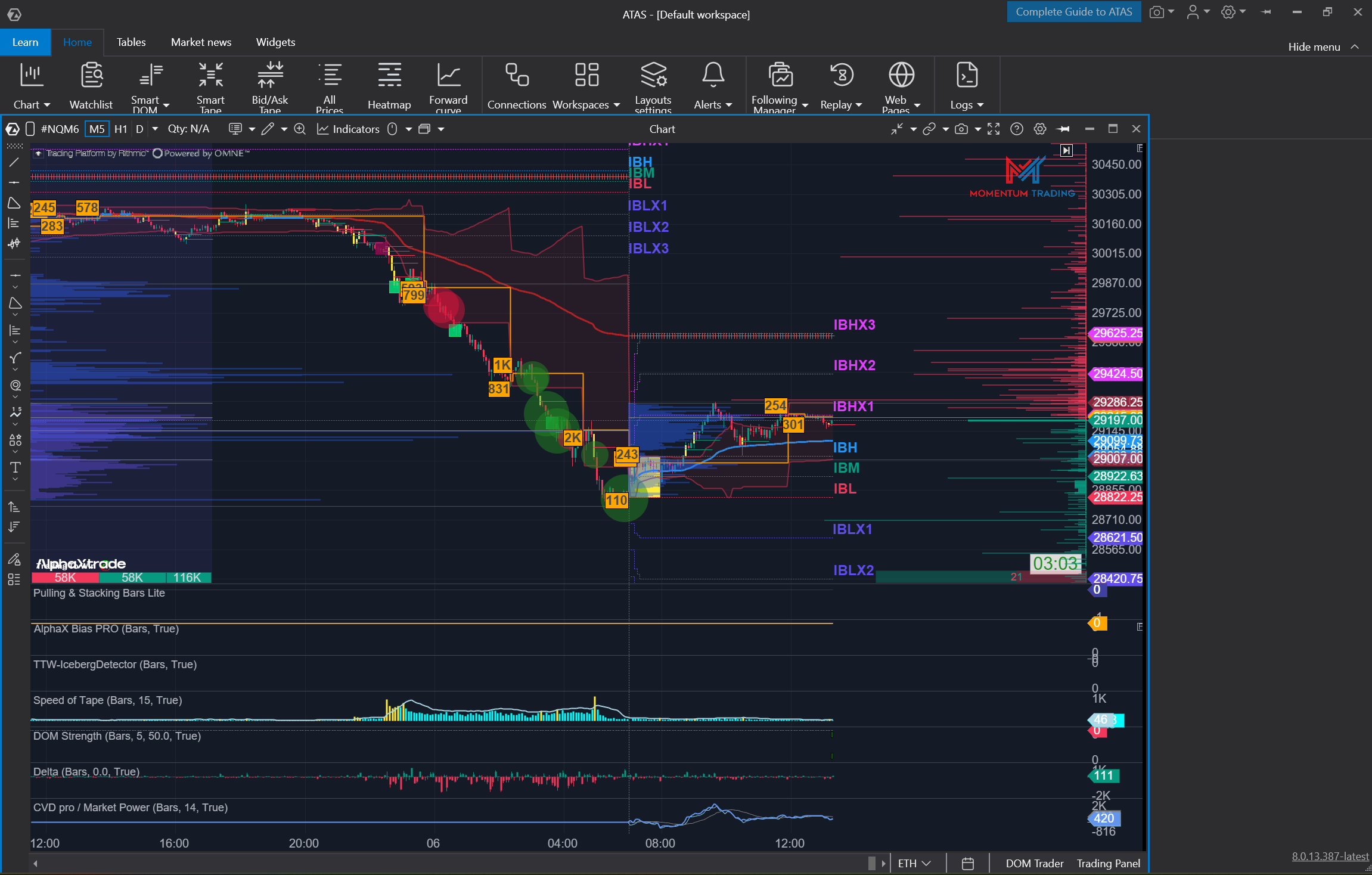Open the Indicators dialog

[x=349, y=129]
